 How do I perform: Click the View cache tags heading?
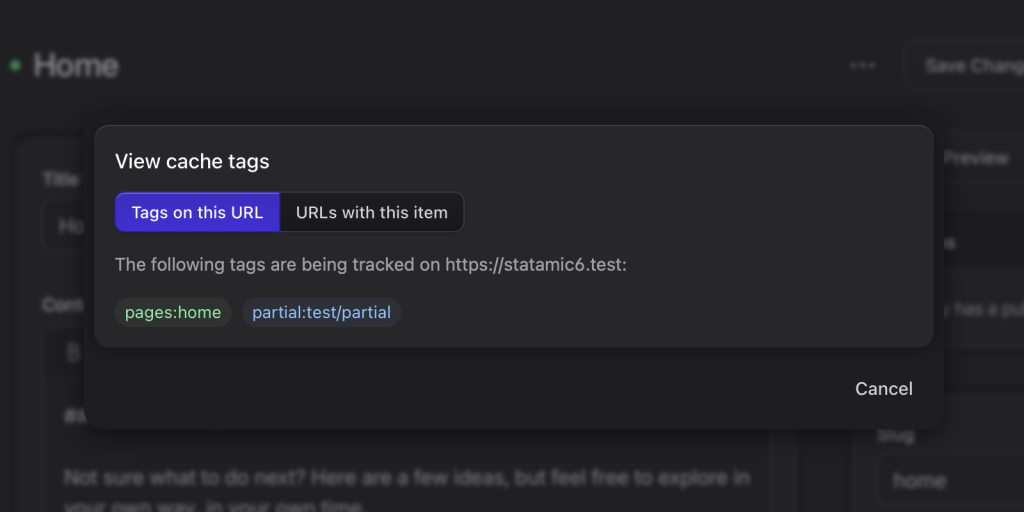point(192,161)
